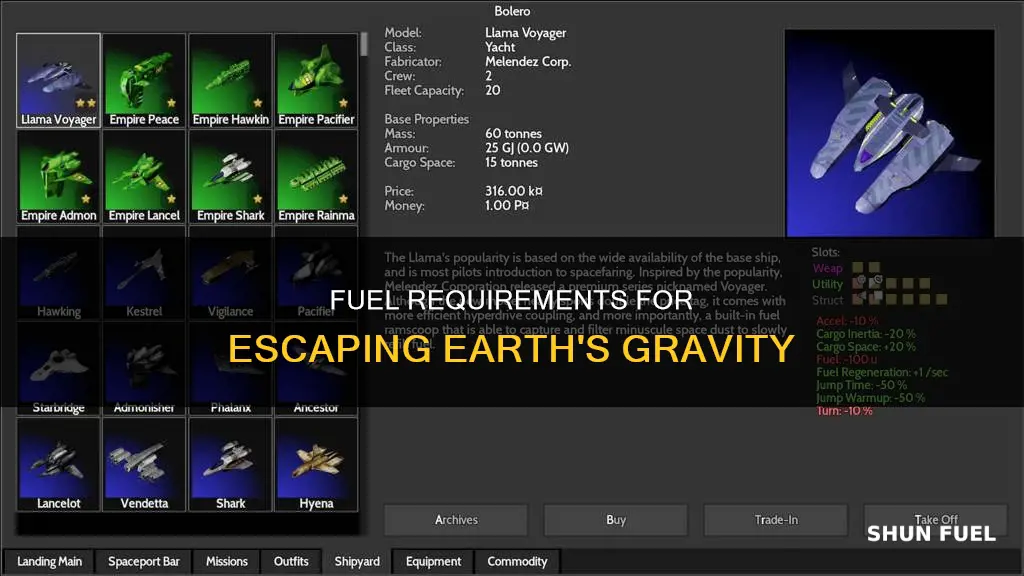Click the ship list scrollbar handle

pos(364,44)
